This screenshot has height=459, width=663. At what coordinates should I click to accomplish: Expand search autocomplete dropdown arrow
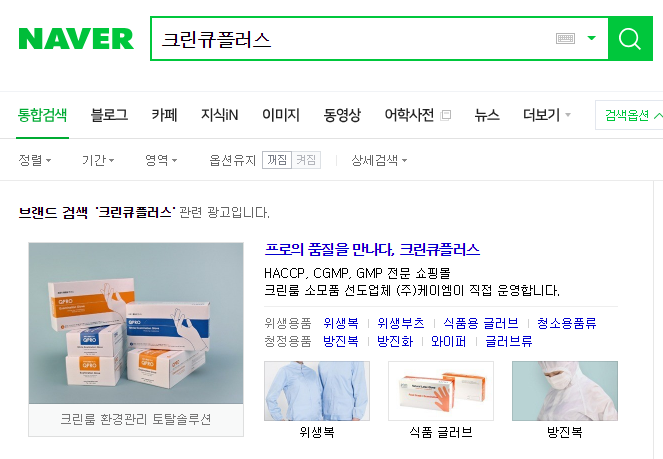[x=592, y=38]
